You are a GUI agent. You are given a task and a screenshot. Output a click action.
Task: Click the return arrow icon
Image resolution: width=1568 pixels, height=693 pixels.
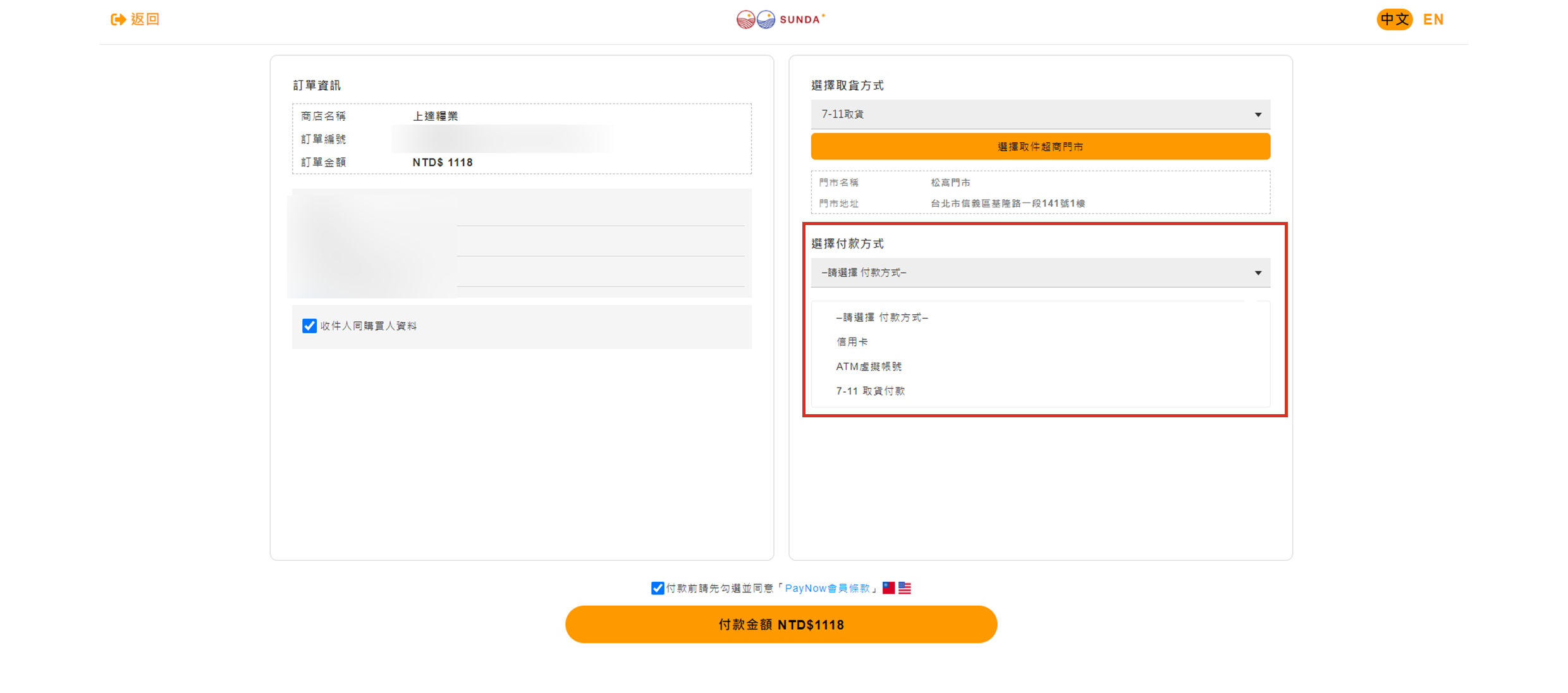[118, 20]
